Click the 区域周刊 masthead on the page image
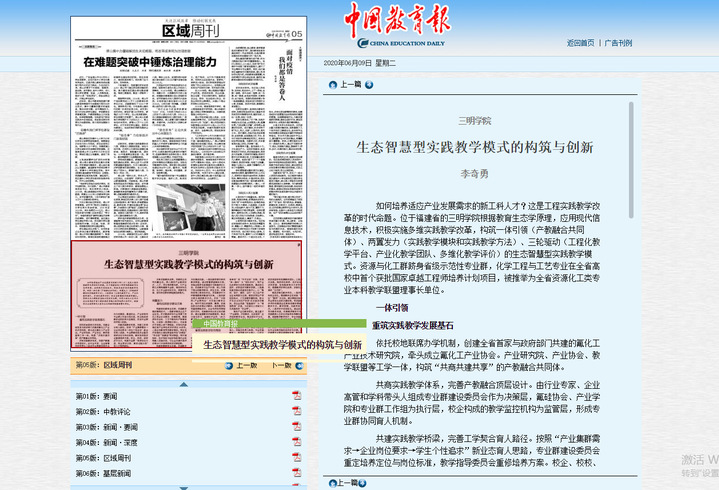The height and width of the screenshot is (490, 719). coord(191,31)
